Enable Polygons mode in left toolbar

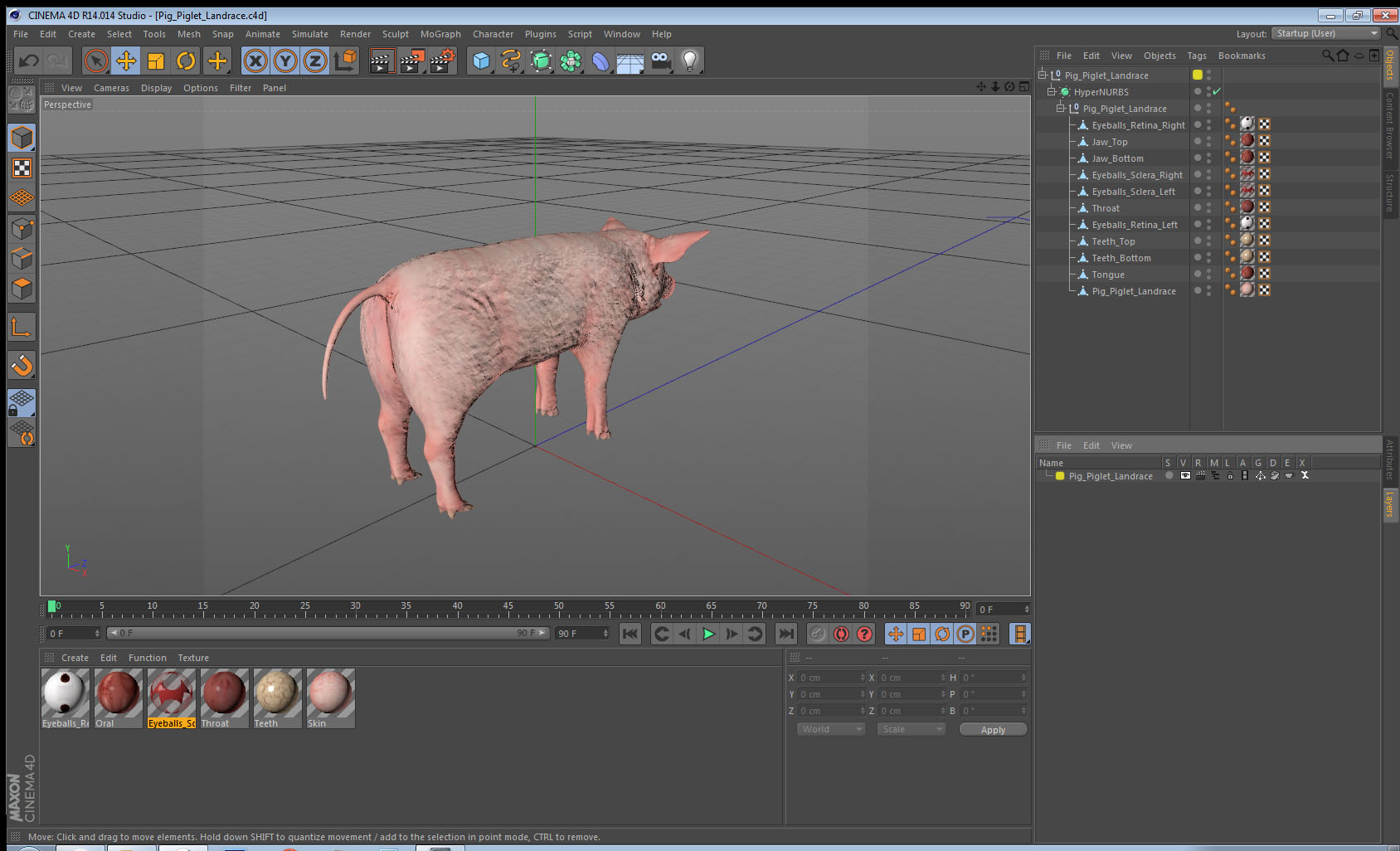(22, 288)
